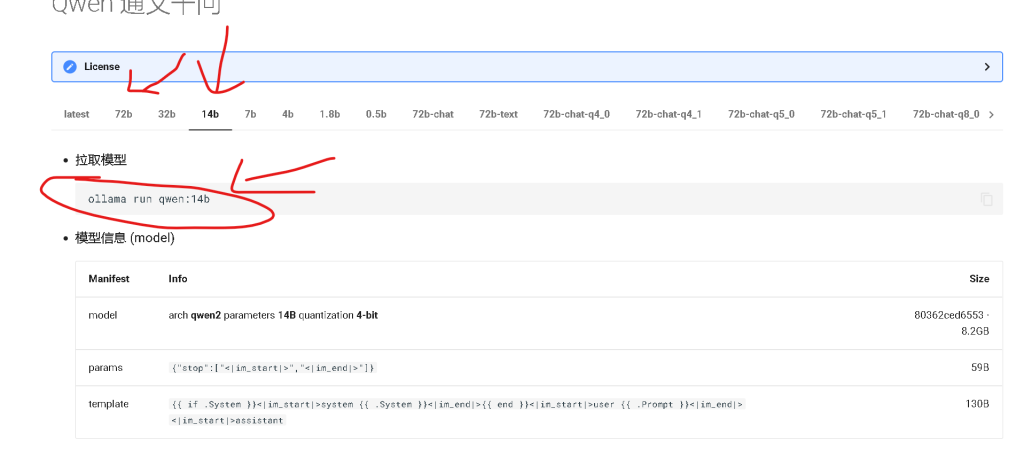Select the 14b tab

pos(210,114)
